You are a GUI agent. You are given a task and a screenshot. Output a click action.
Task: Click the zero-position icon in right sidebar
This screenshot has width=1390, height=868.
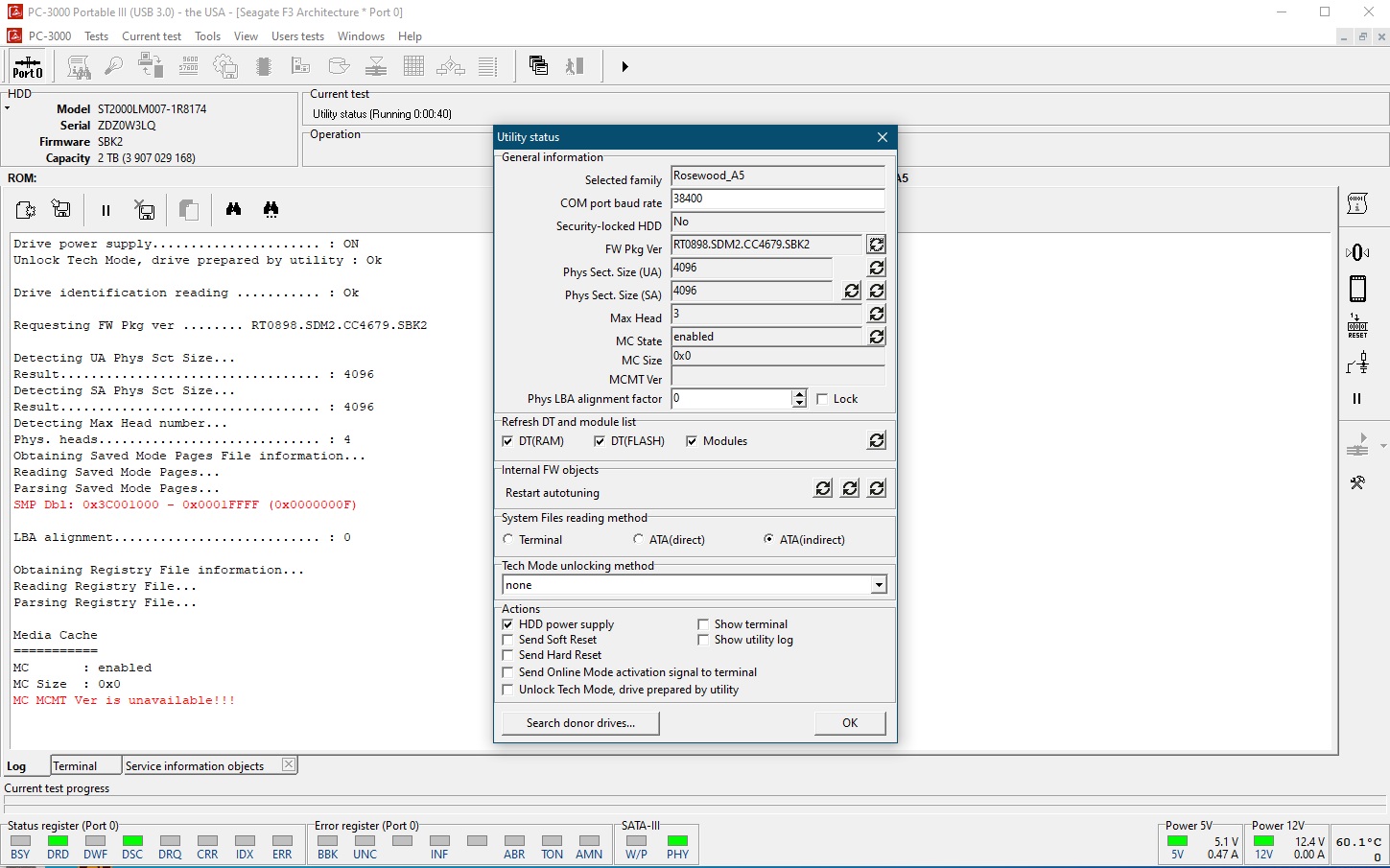tap(1357, 252)
